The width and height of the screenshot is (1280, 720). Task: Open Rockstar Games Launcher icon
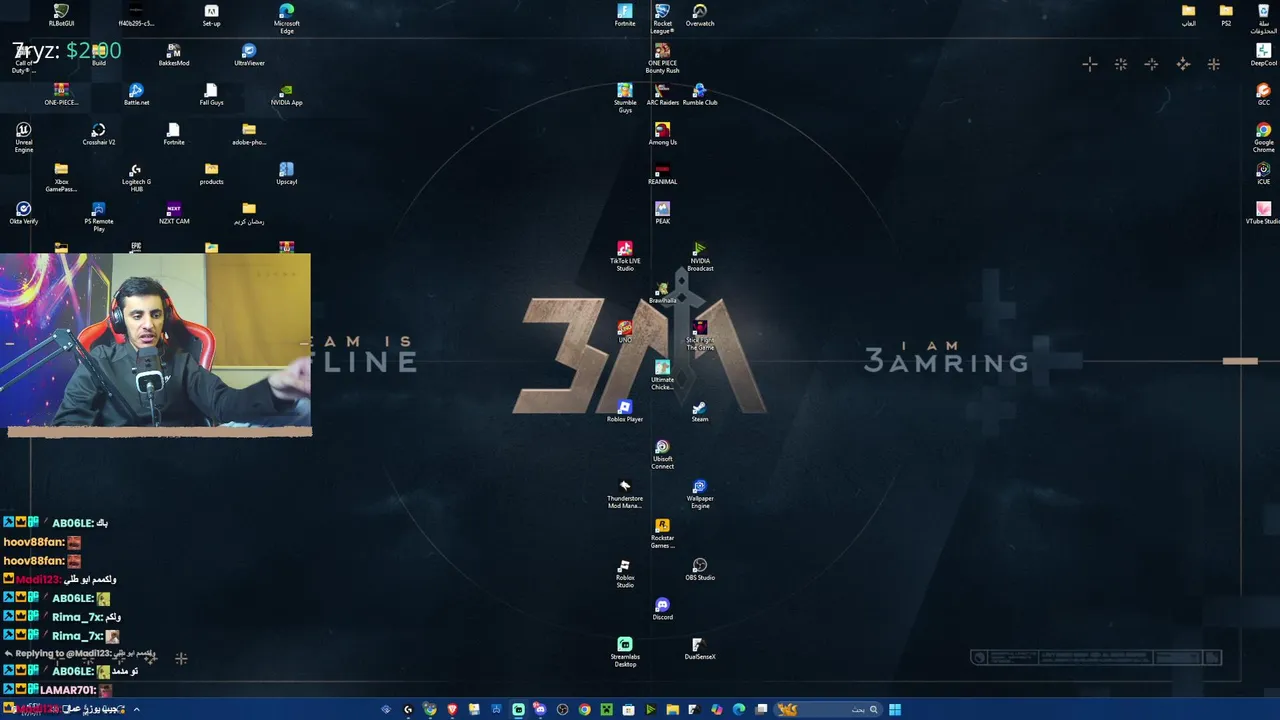tap(662, 533)
